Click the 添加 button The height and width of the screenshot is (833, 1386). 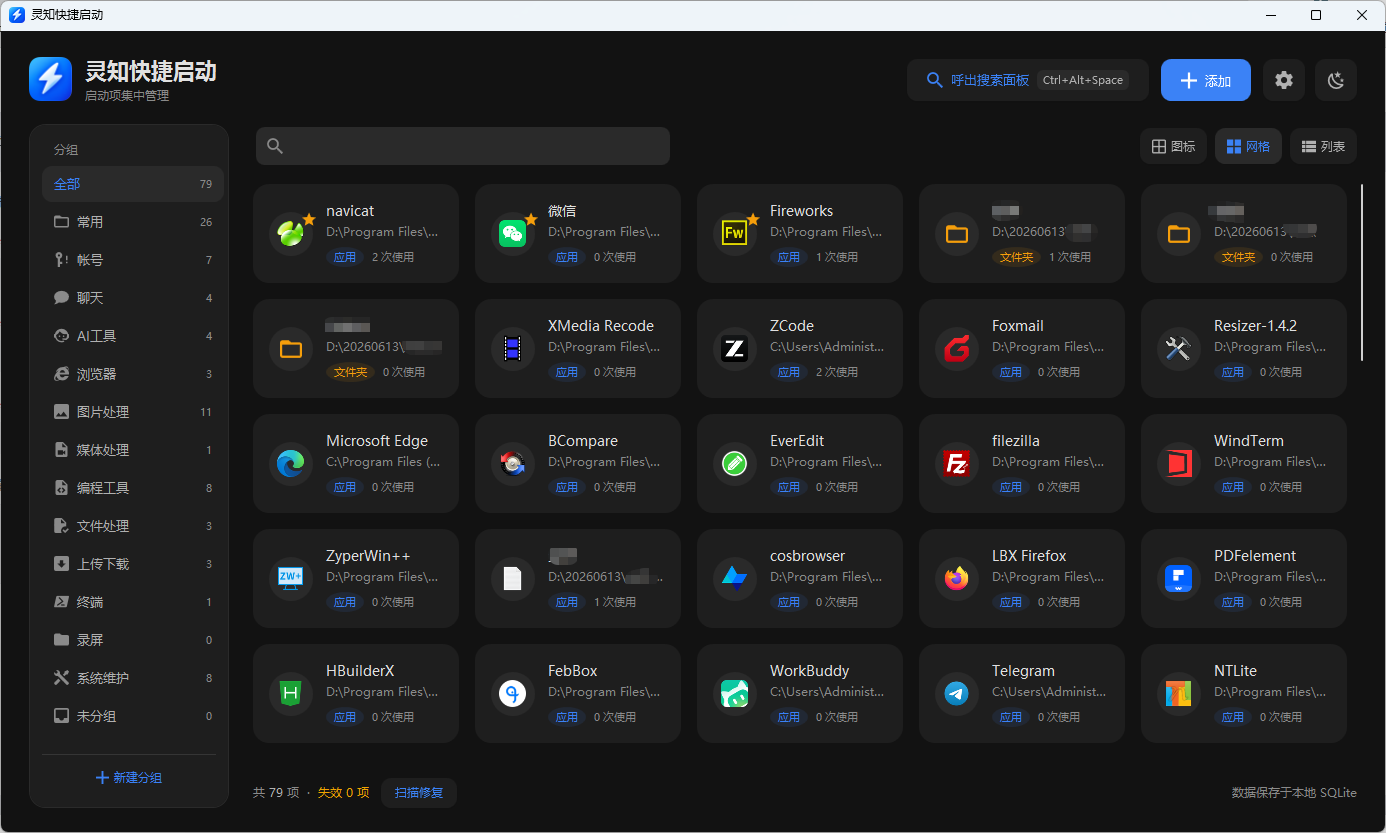(x=1205, y=80)
